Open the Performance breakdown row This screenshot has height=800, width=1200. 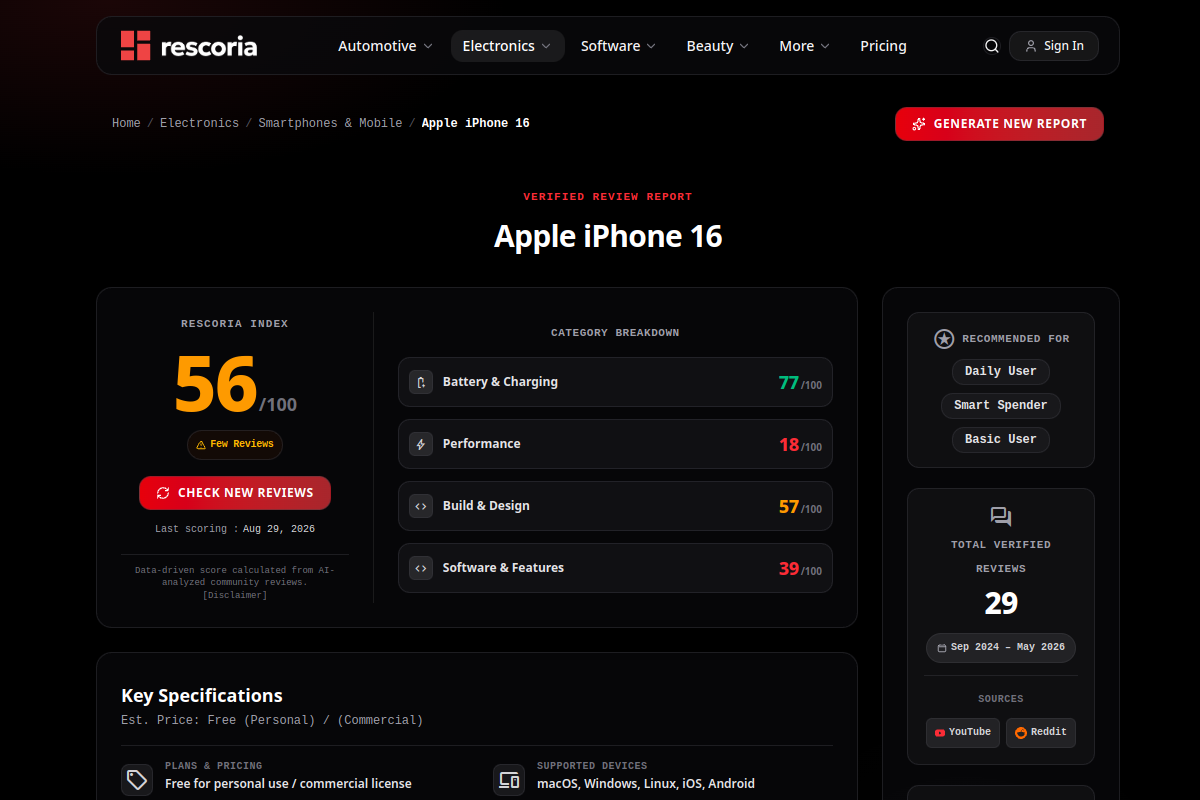tap(615, 444)
